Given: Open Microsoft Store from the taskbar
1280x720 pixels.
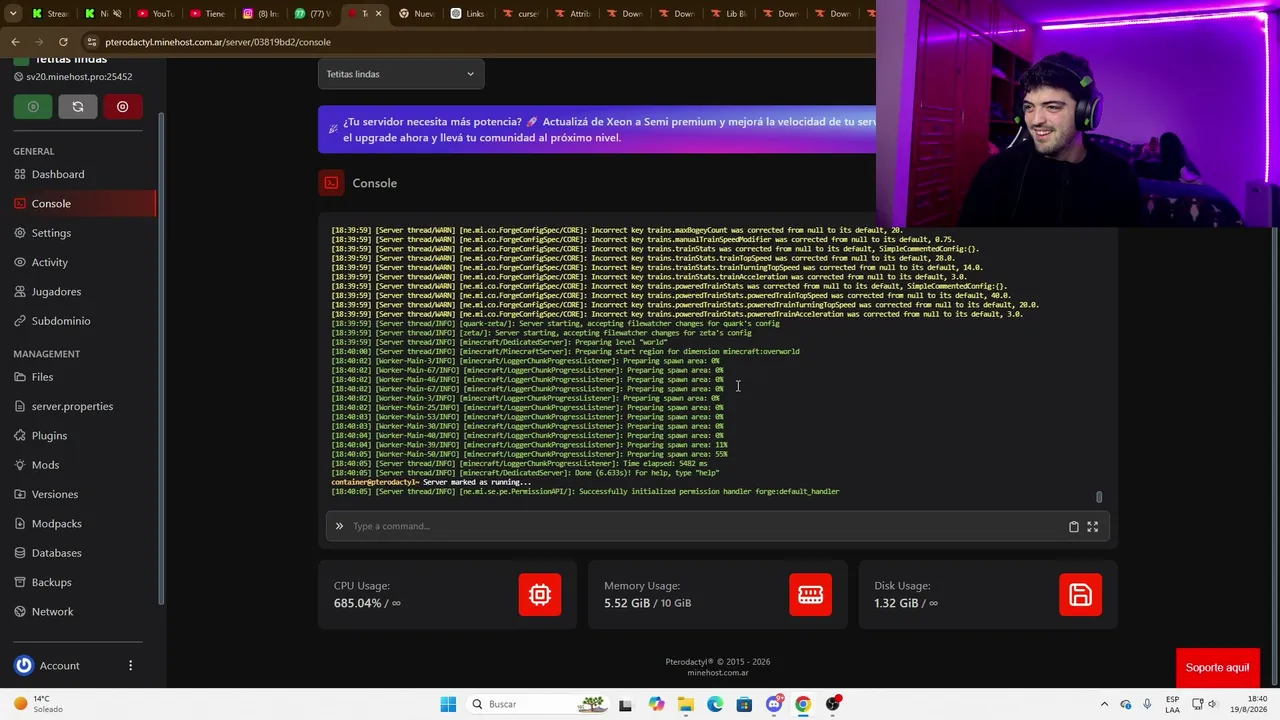Looking at the screenshot, I should [744, 704].
